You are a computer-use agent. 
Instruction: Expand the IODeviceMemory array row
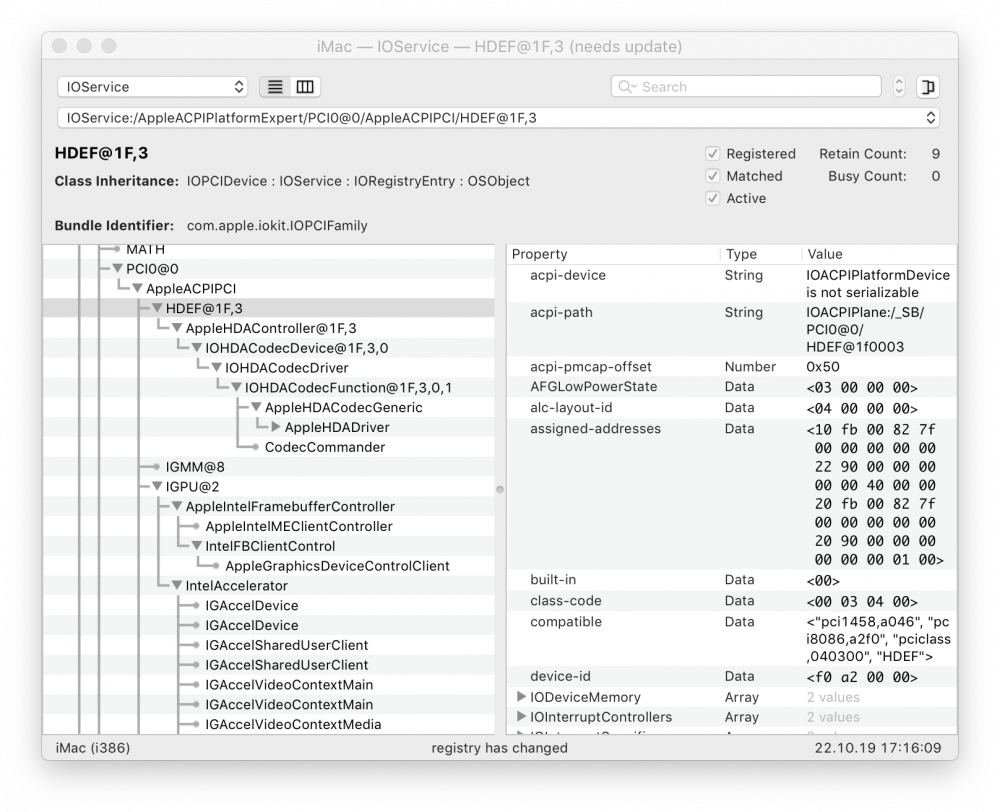point(521,697)
